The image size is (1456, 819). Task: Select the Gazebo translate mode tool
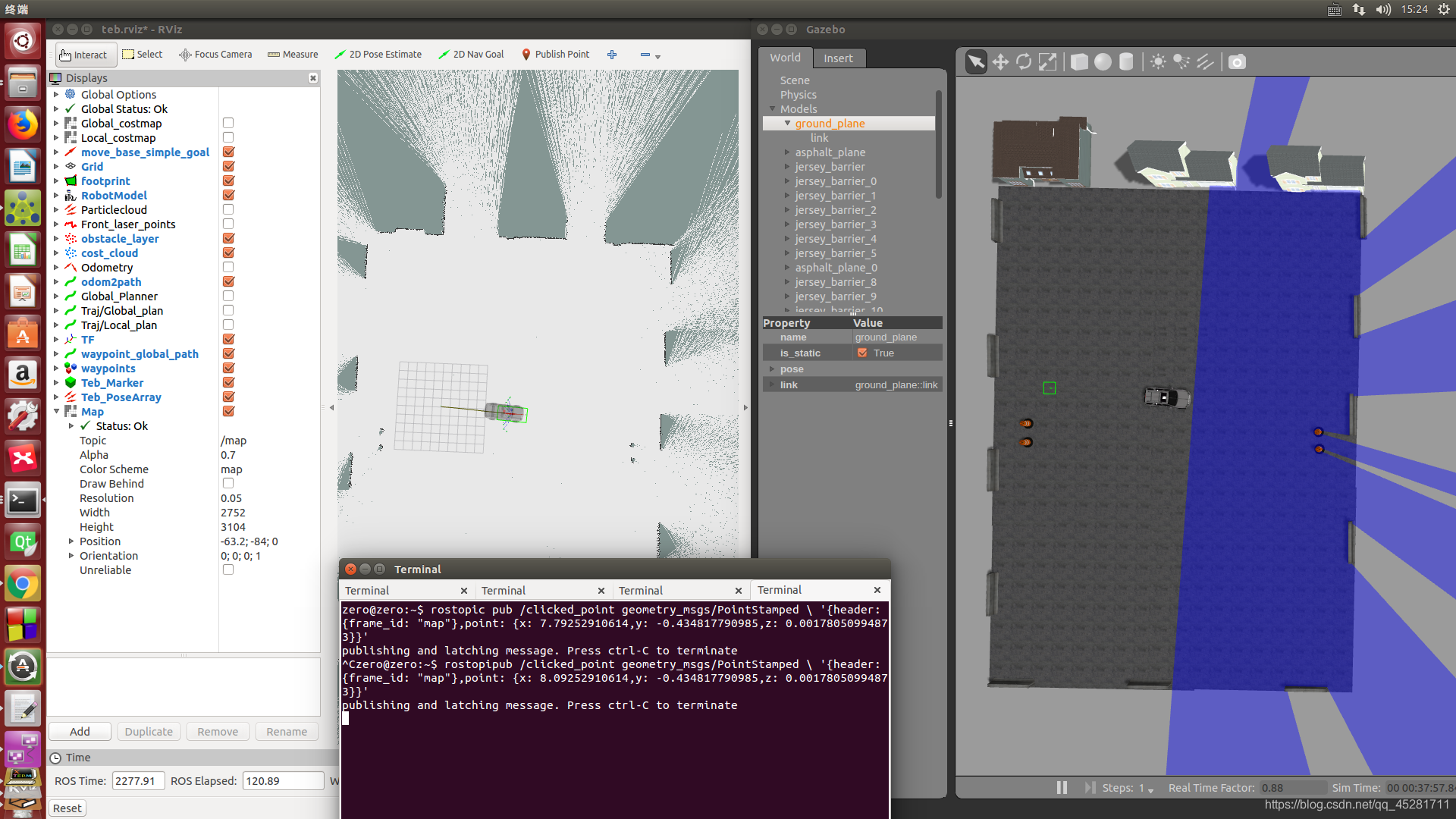coord(1000,62)
